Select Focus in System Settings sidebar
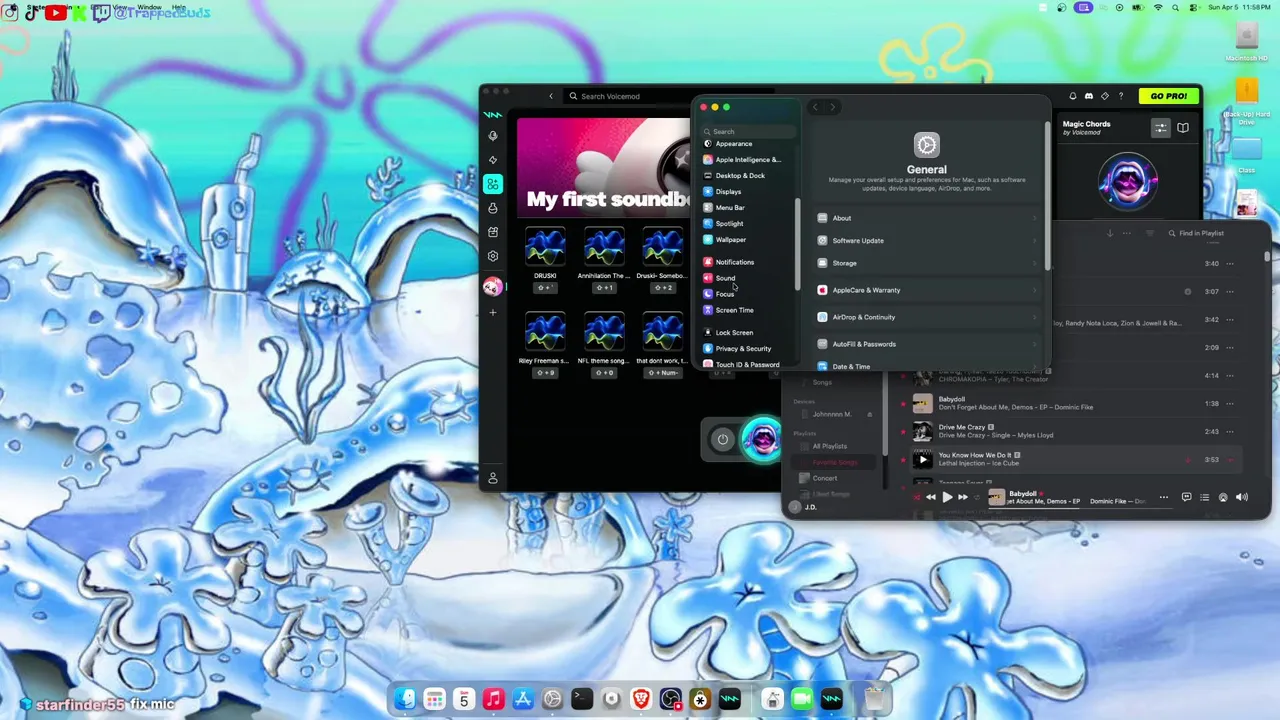Screen dimensions: 1280x720 [x=748, y=294]
